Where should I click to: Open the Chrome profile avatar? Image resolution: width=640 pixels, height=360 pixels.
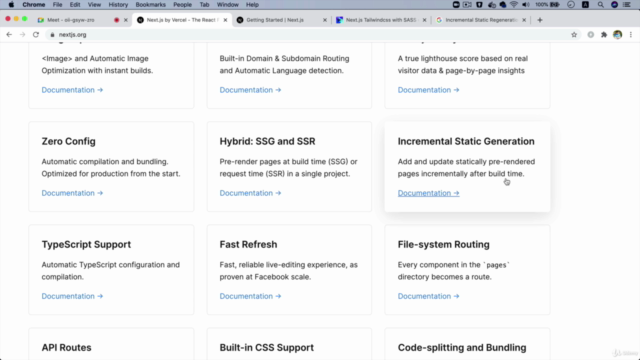click(618, 35)
